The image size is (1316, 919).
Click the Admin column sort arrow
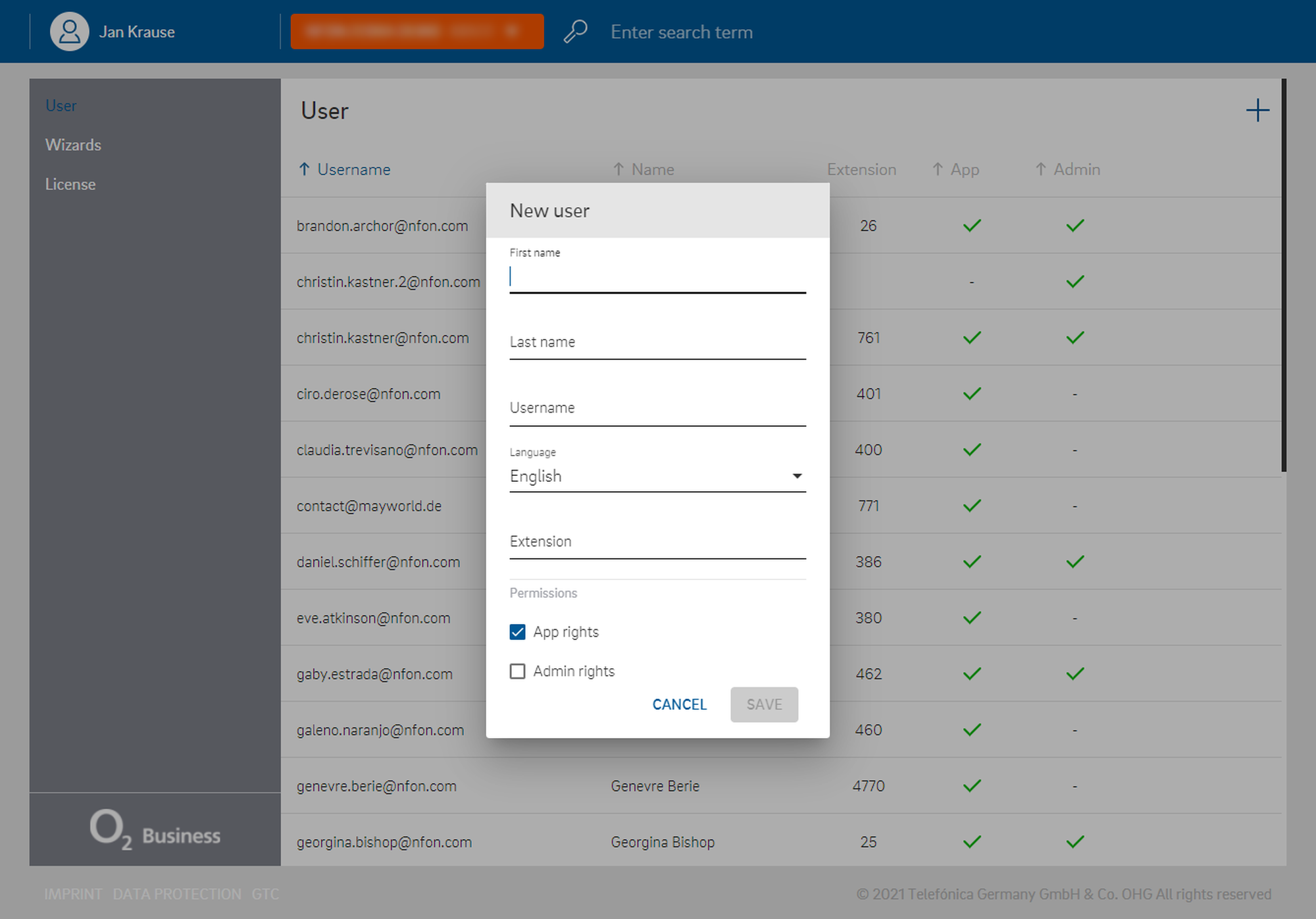tap(1040, 169)
